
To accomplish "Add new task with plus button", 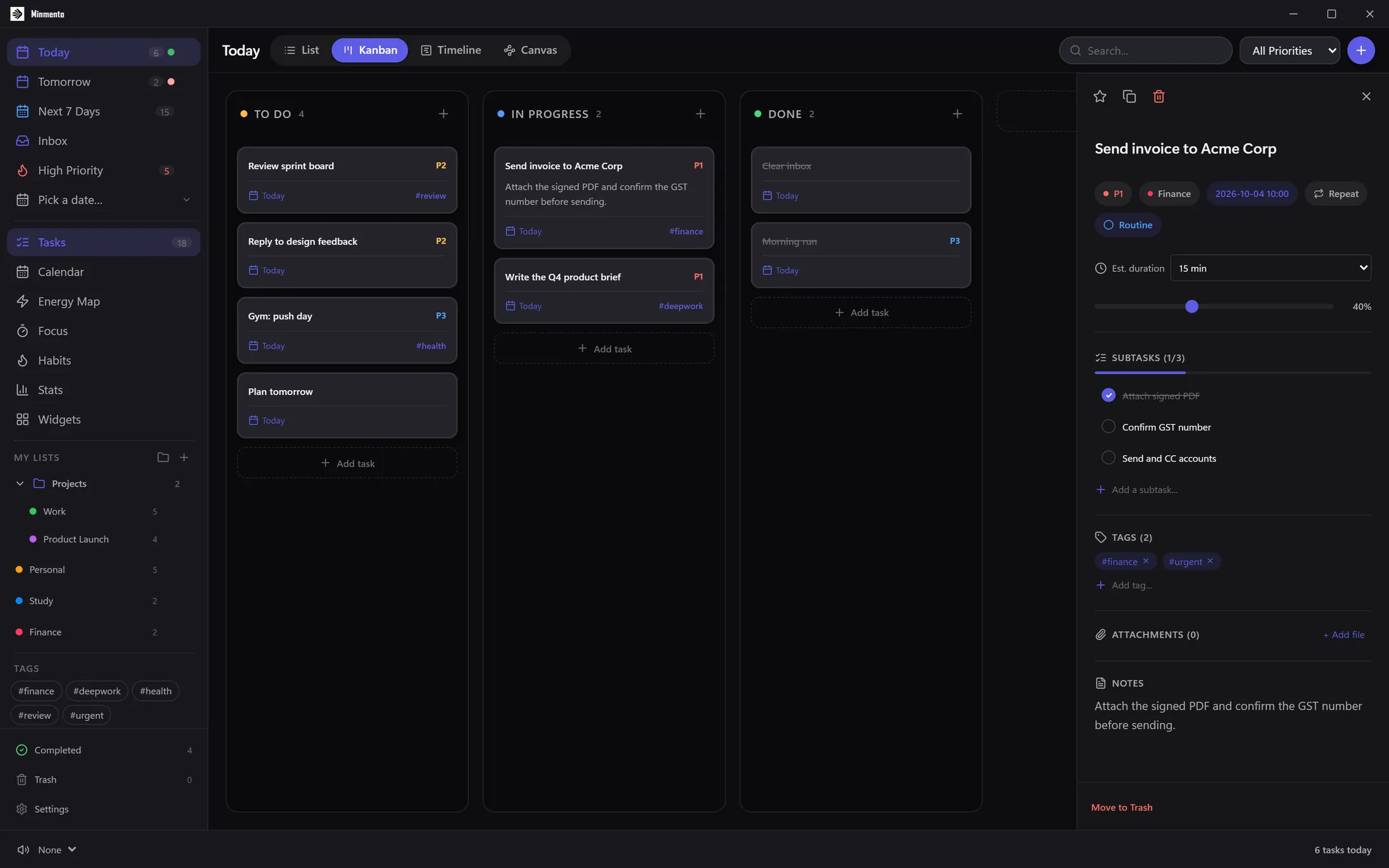I will tap(1361, 51).
